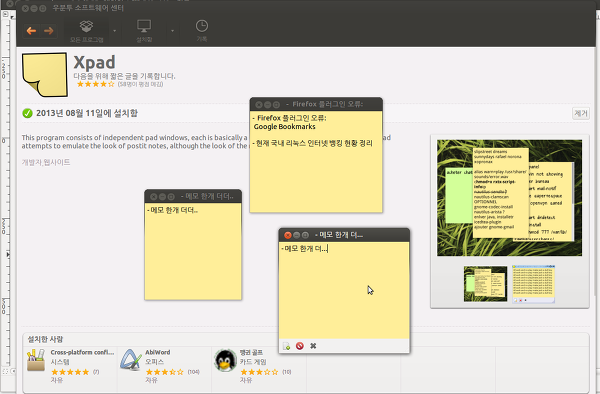Screen dimensions: 600x394
Task: Open the AbiWord app icon
Action: [131, 360]
